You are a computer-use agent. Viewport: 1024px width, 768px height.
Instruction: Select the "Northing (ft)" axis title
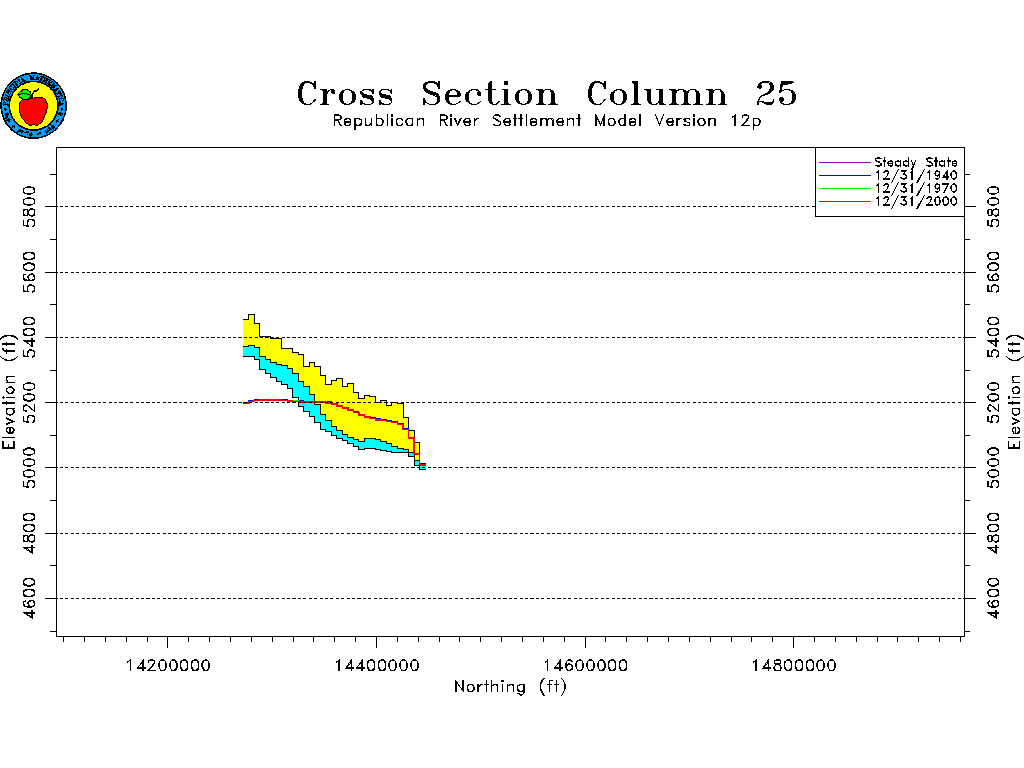tap(510, 687)
